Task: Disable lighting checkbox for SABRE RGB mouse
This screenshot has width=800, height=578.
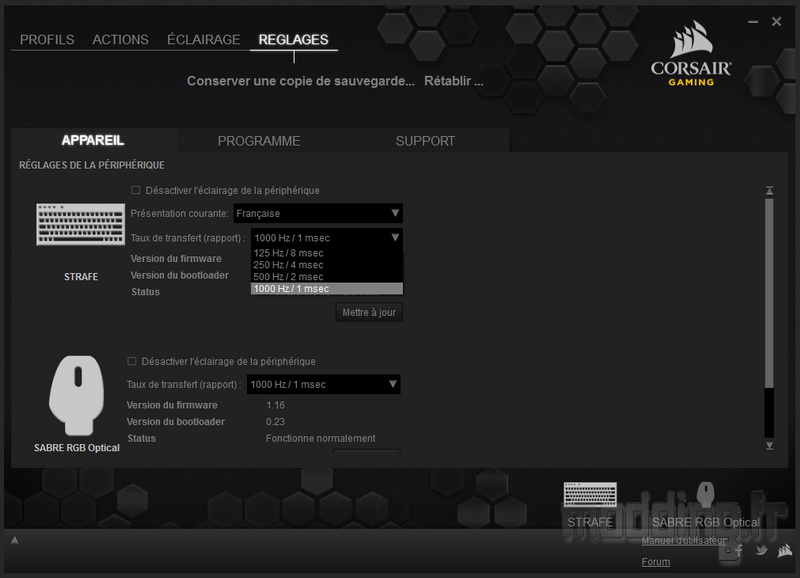Action: click(132, 361)
